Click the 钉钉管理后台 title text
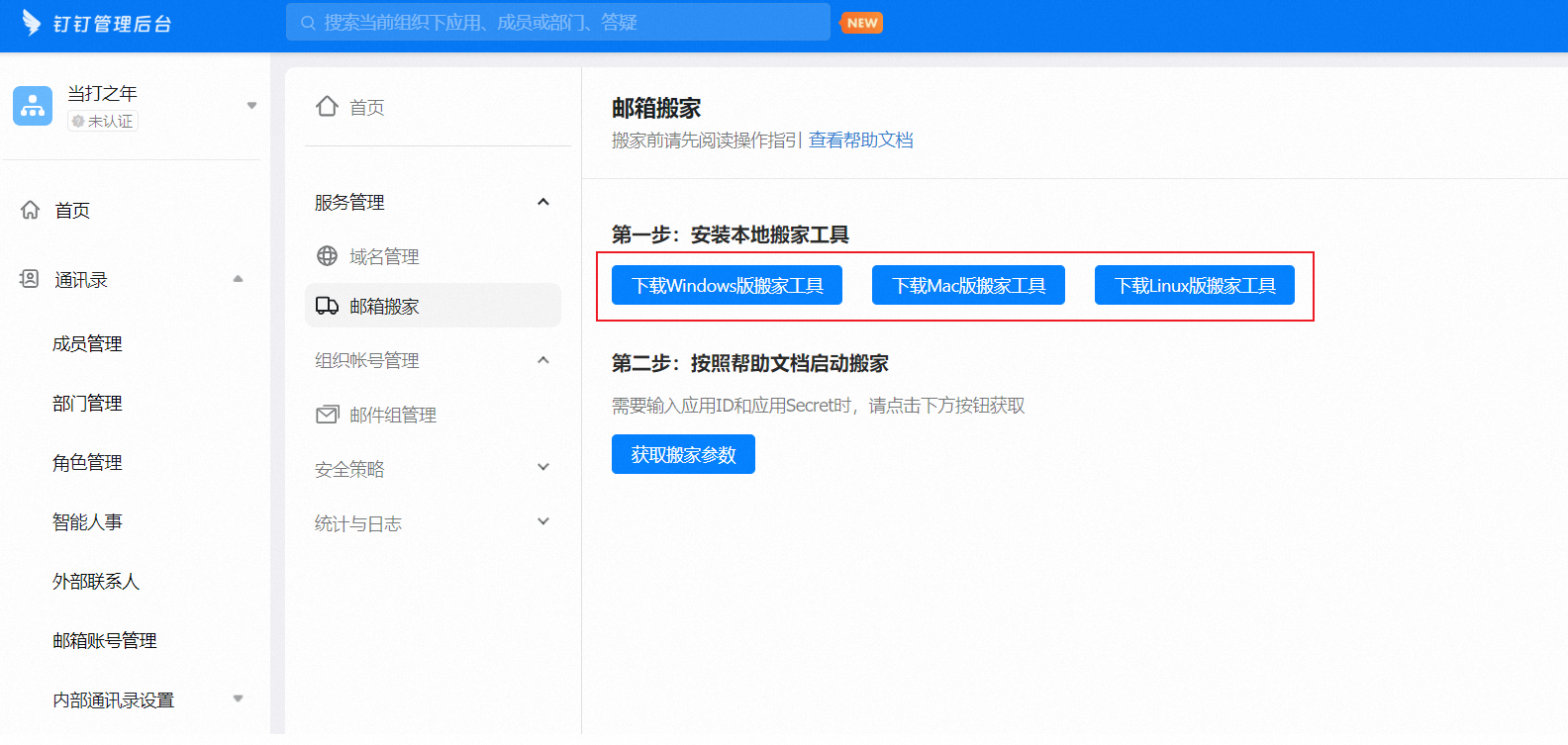Screen dimensions: 1568x745 click(x=112, y=23)
